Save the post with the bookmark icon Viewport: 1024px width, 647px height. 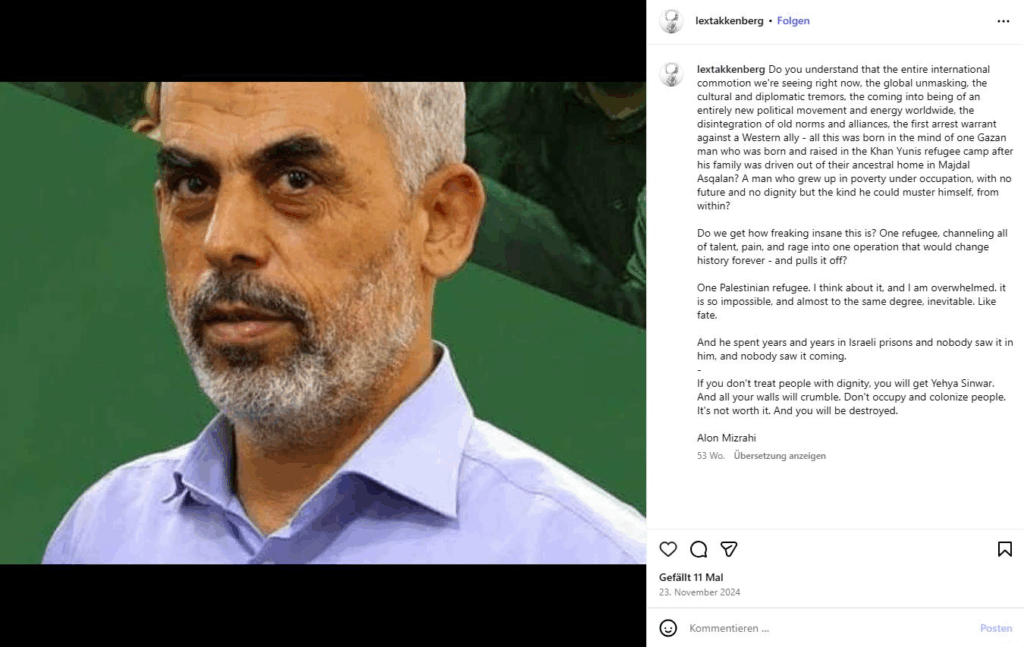click(1004, 549)
